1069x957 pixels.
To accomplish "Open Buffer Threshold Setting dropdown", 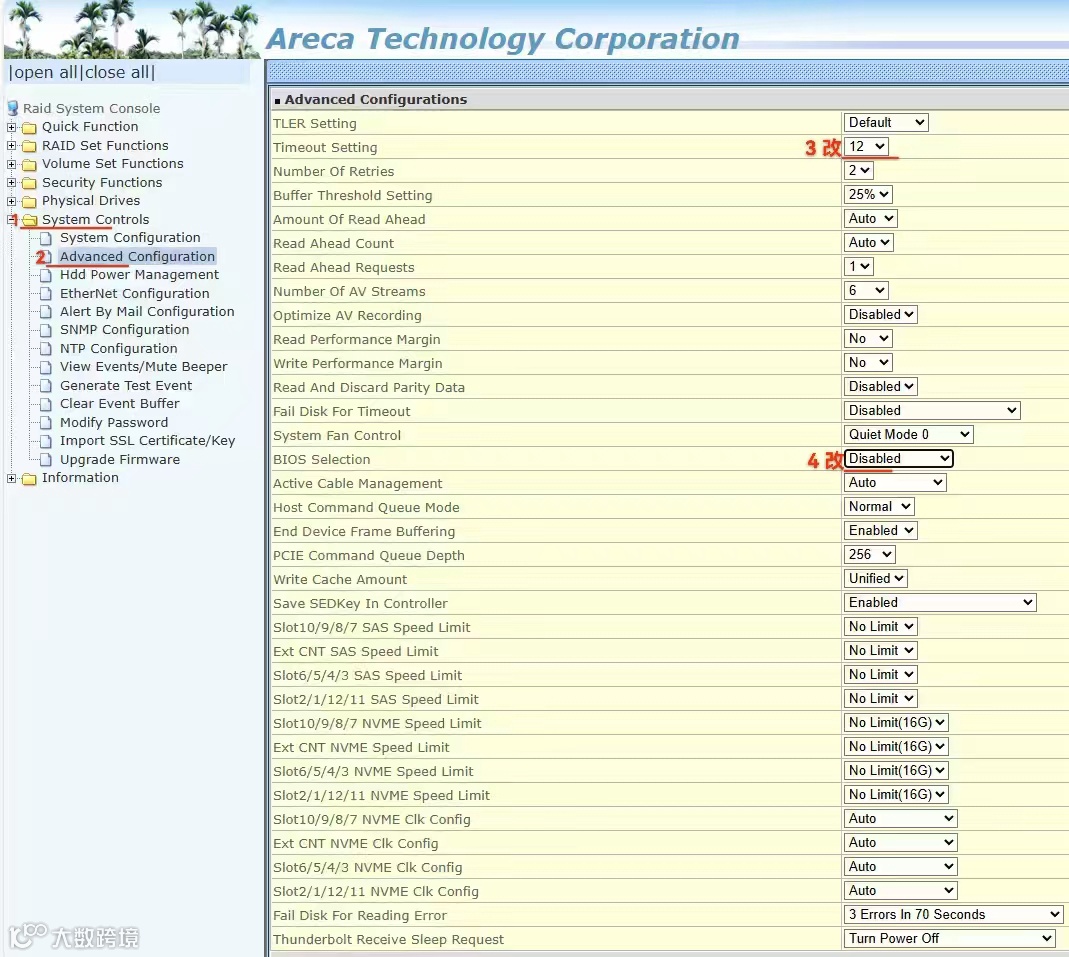I will coord(868,194).
